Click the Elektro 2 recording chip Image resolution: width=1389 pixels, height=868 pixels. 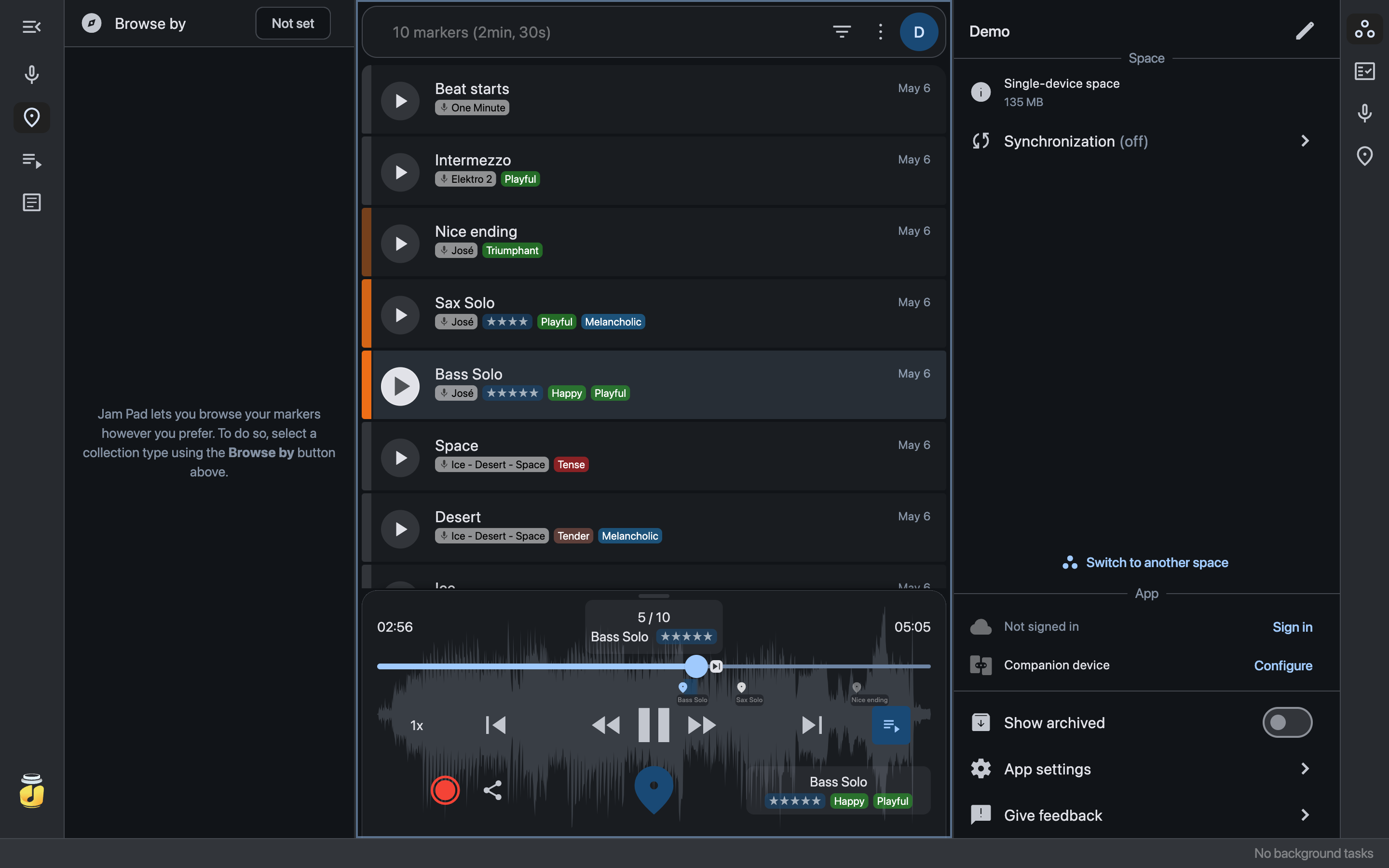465,178
